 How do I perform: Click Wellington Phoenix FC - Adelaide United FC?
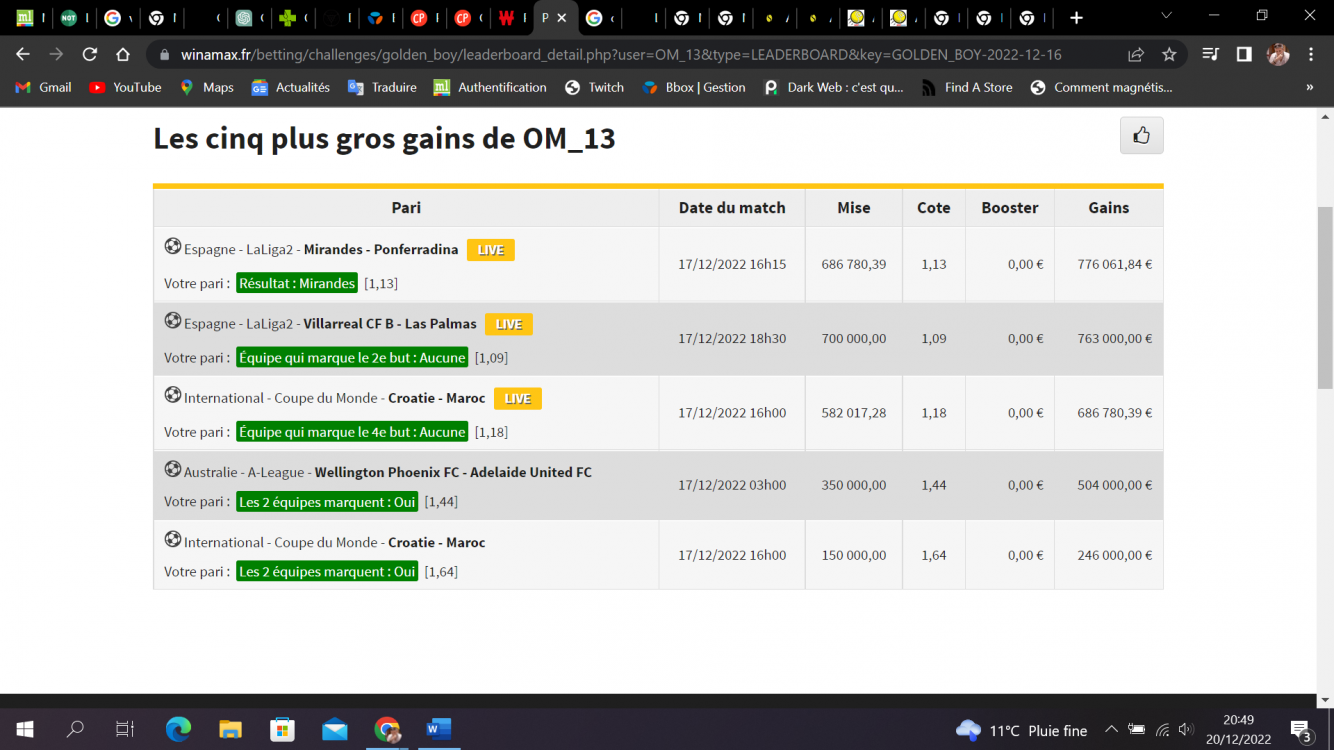(453, 472)
